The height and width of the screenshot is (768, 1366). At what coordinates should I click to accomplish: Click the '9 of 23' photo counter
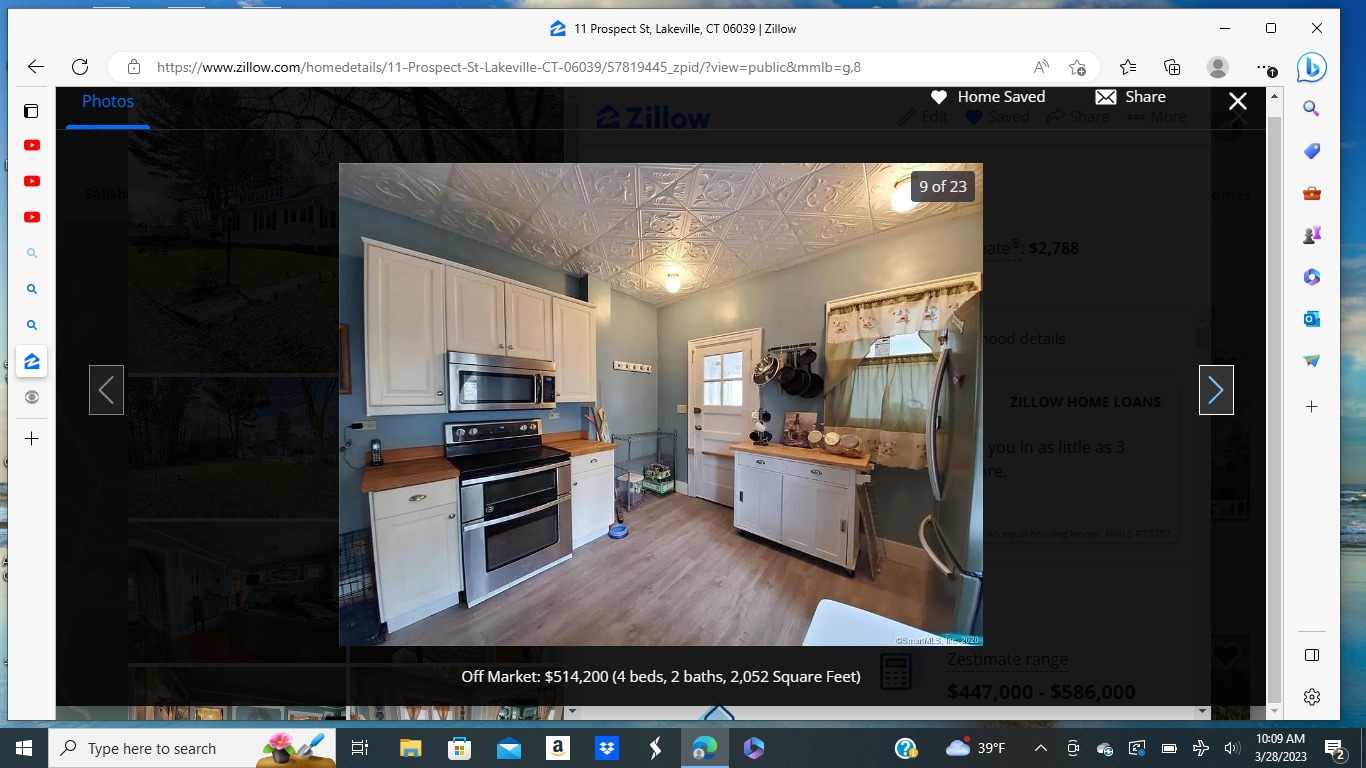[943, 186]
